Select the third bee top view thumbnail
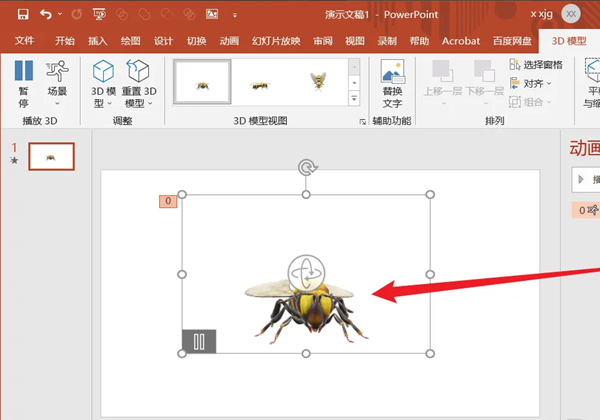Image resolution: width=600 pixels, height=420 pixels. point(318,81)
